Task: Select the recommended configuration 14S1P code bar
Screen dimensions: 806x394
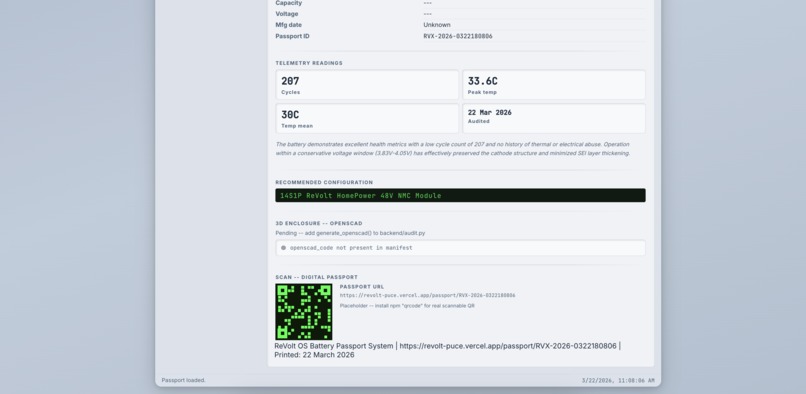Action: [460, 195]
